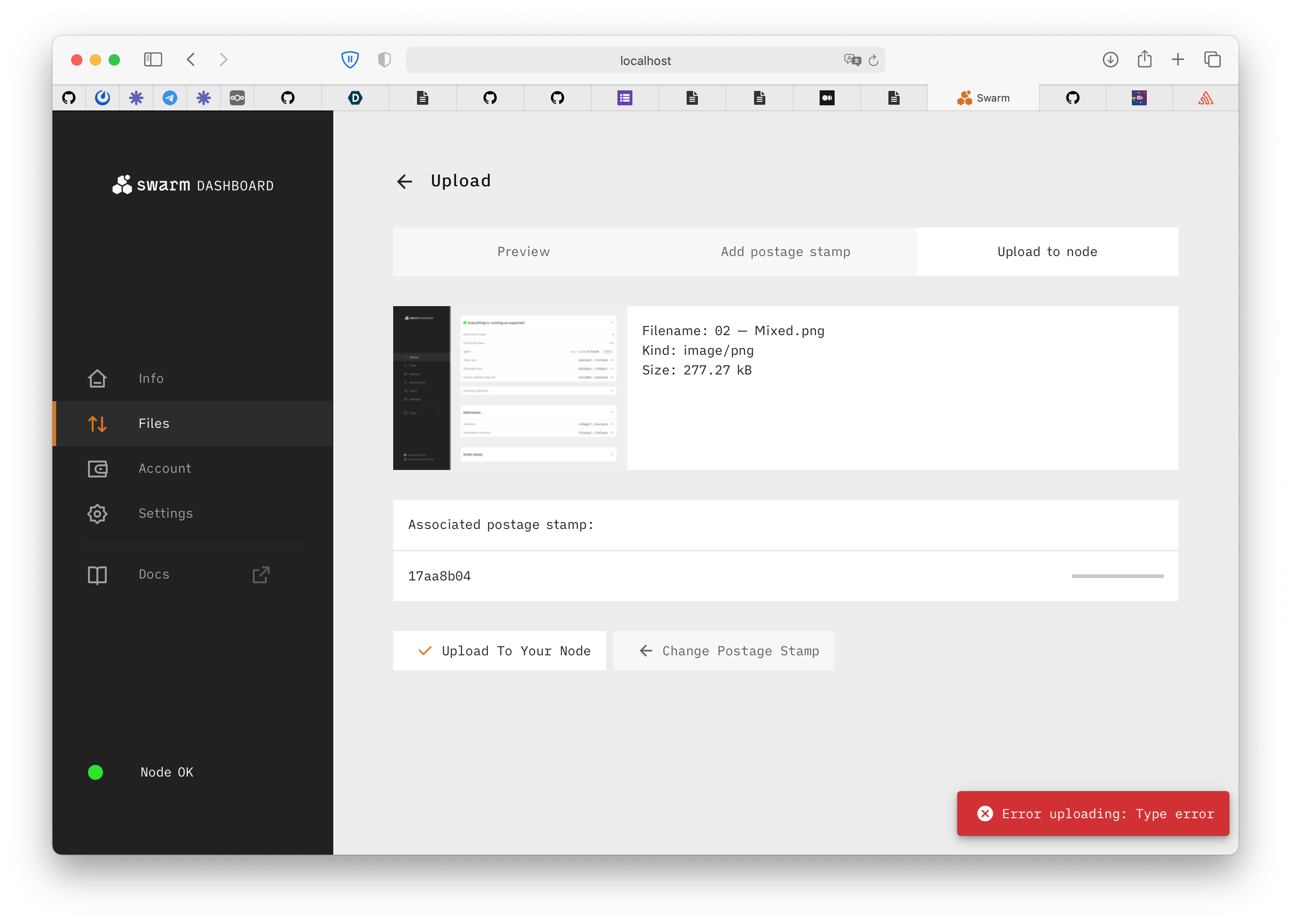Reload page with the refresh icon
Screen dimensions: 1291x924
pos(873,60)
